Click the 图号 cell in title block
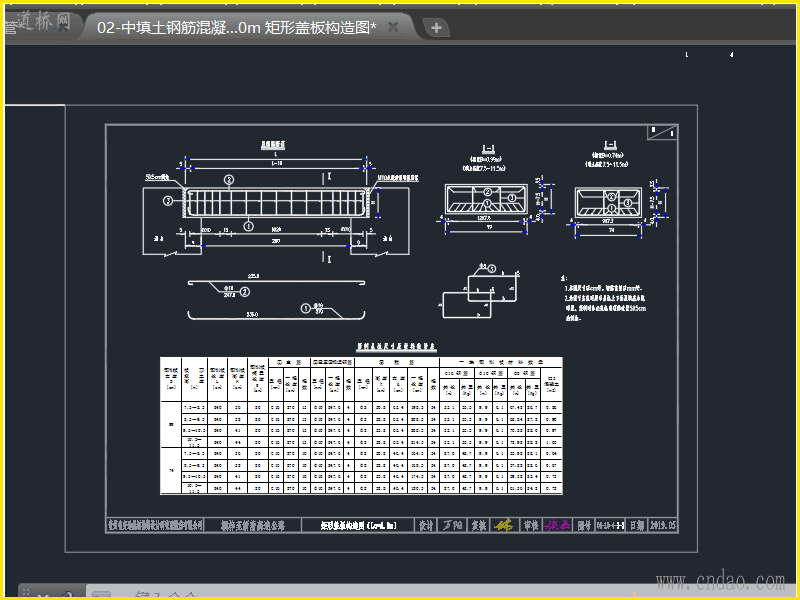 point(585,524)
